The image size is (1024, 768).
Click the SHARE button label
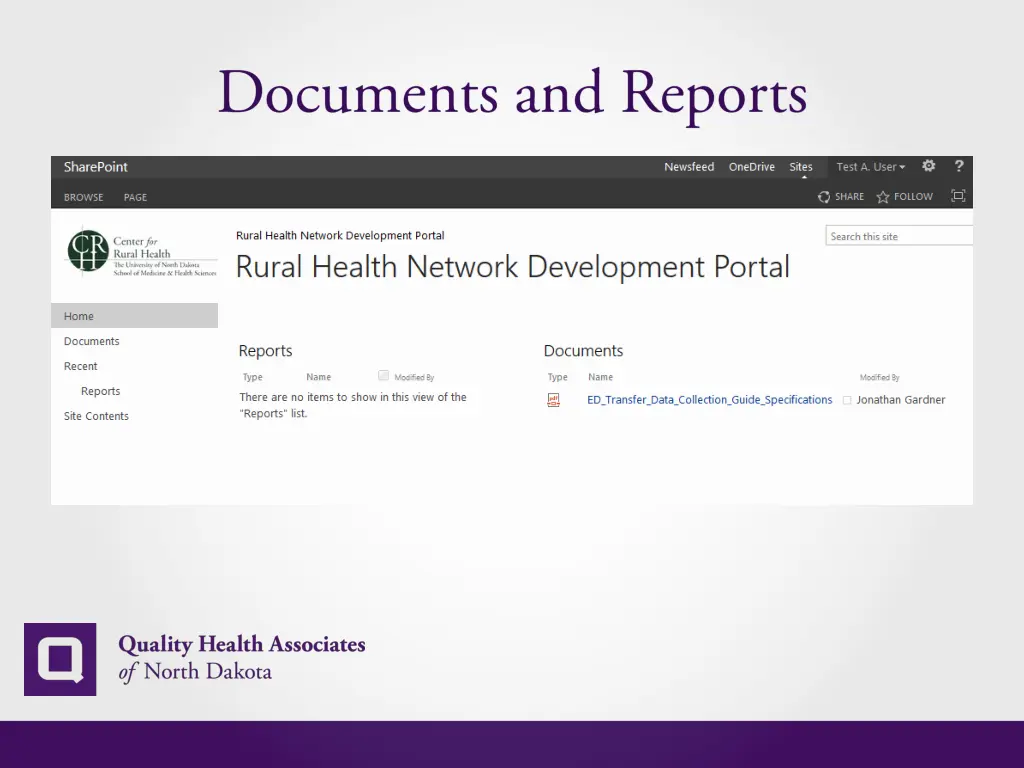pyautogui.click(x=849, y=197)
